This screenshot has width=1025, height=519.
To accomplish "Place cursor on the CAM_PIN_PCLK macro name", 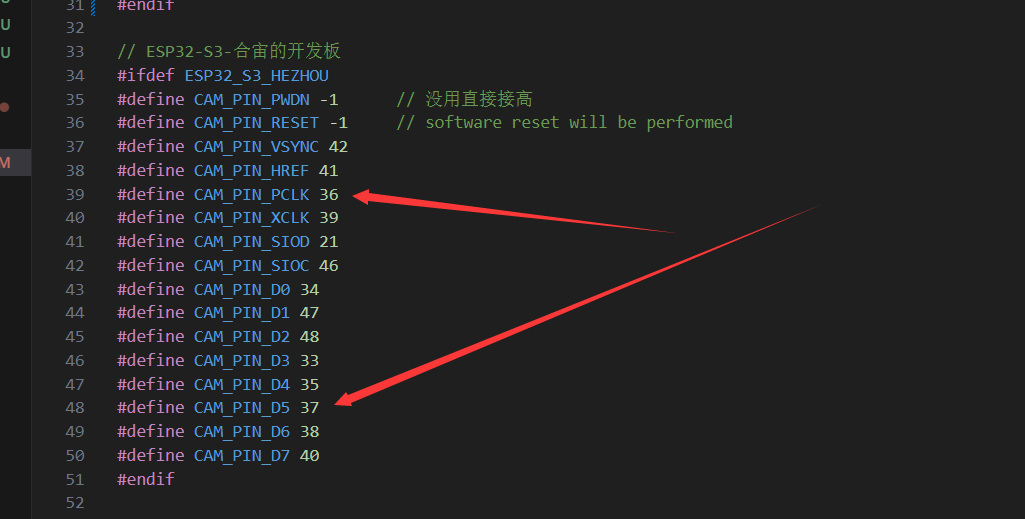I will tap(251, 194).
